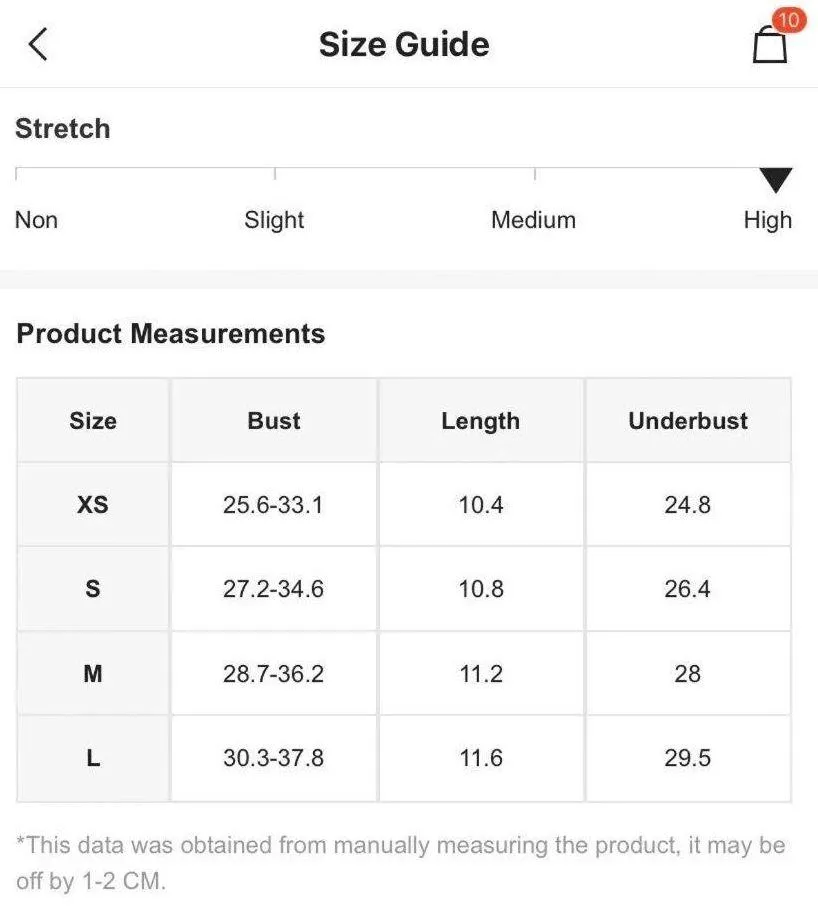Tap the back arrow icon
Image resolution: width=818 pixels, height=912 pixels.
[x=38, y=44]
